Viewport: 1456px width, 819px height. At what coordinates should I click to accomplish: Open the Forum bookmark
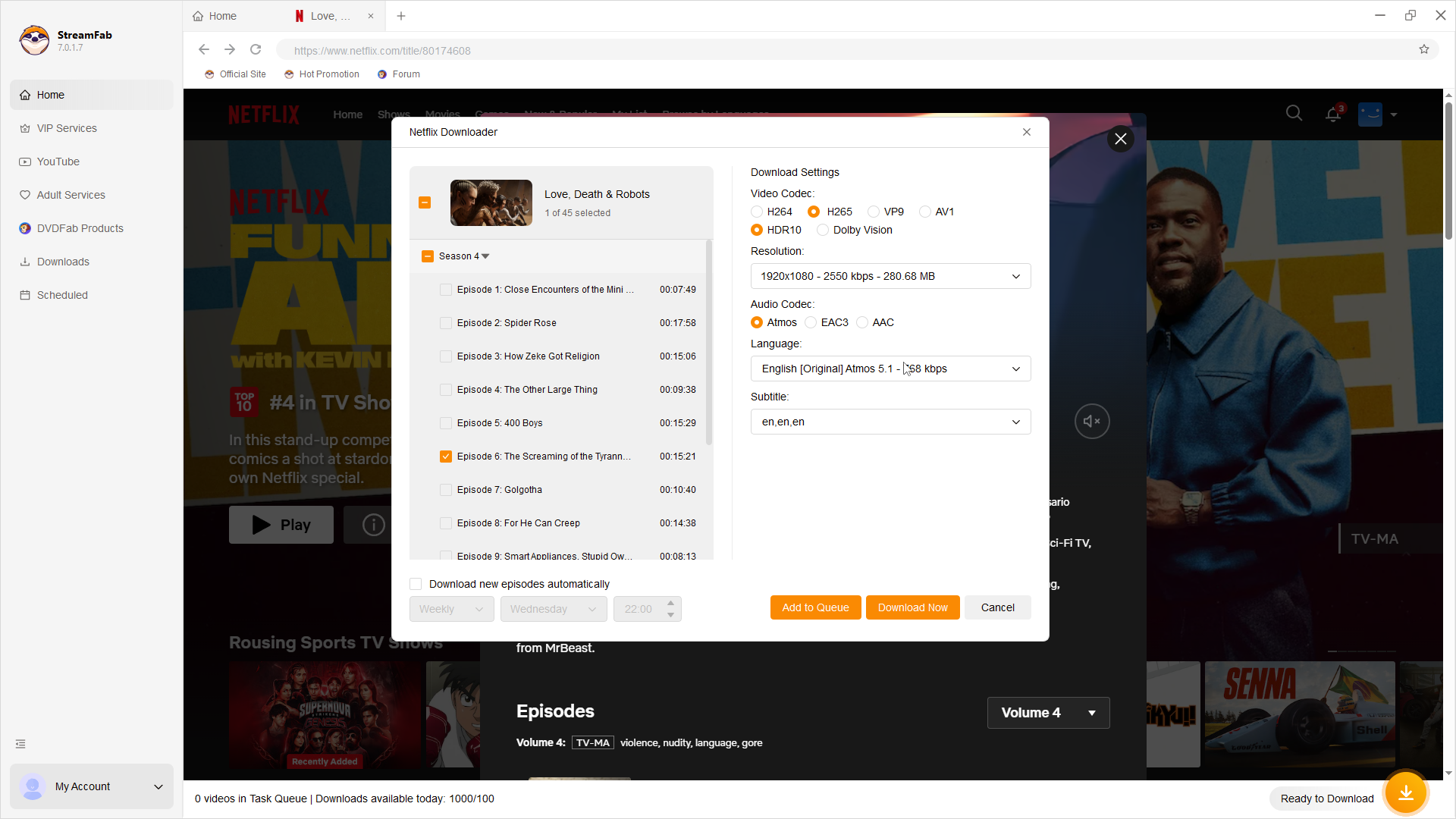tap(398, 74)
